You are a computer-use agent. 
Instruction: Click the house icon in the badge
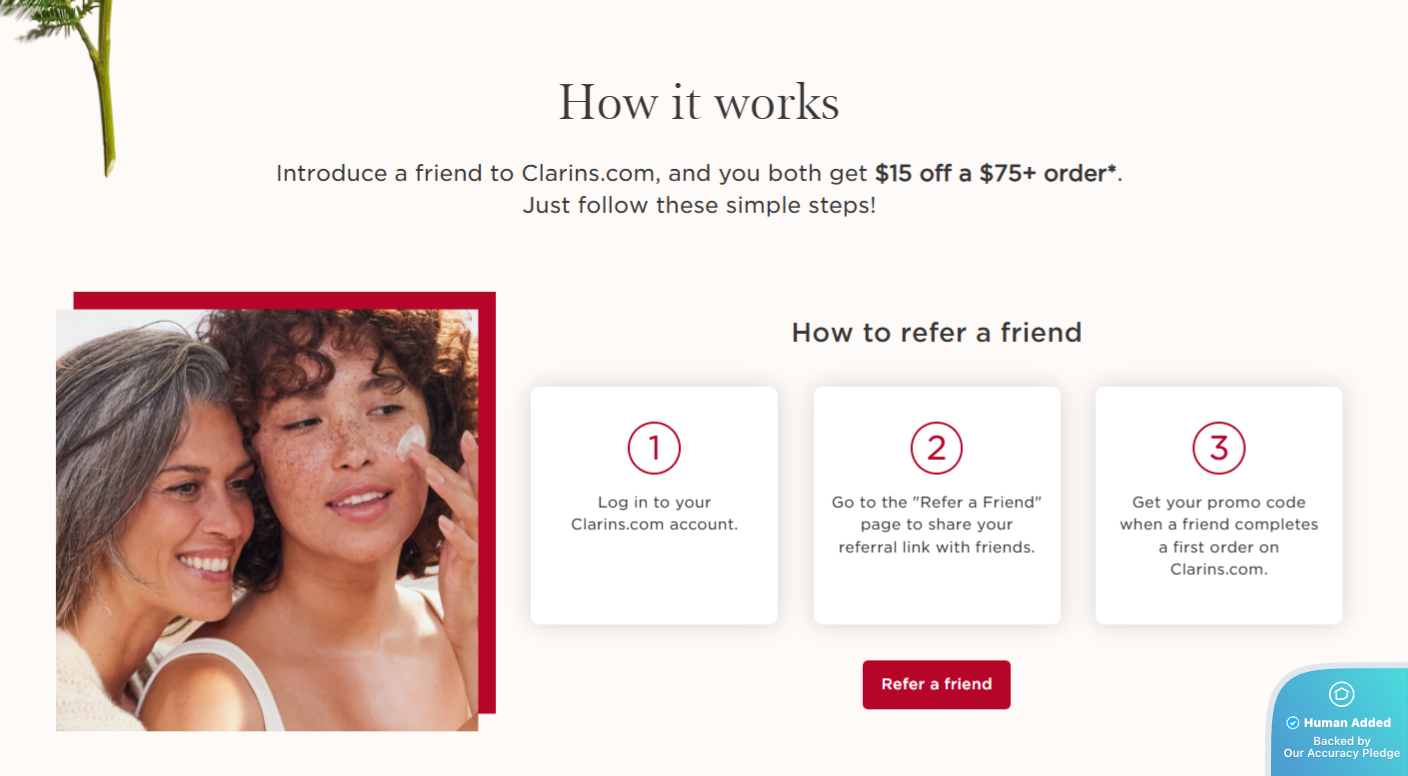[1341, 694]
